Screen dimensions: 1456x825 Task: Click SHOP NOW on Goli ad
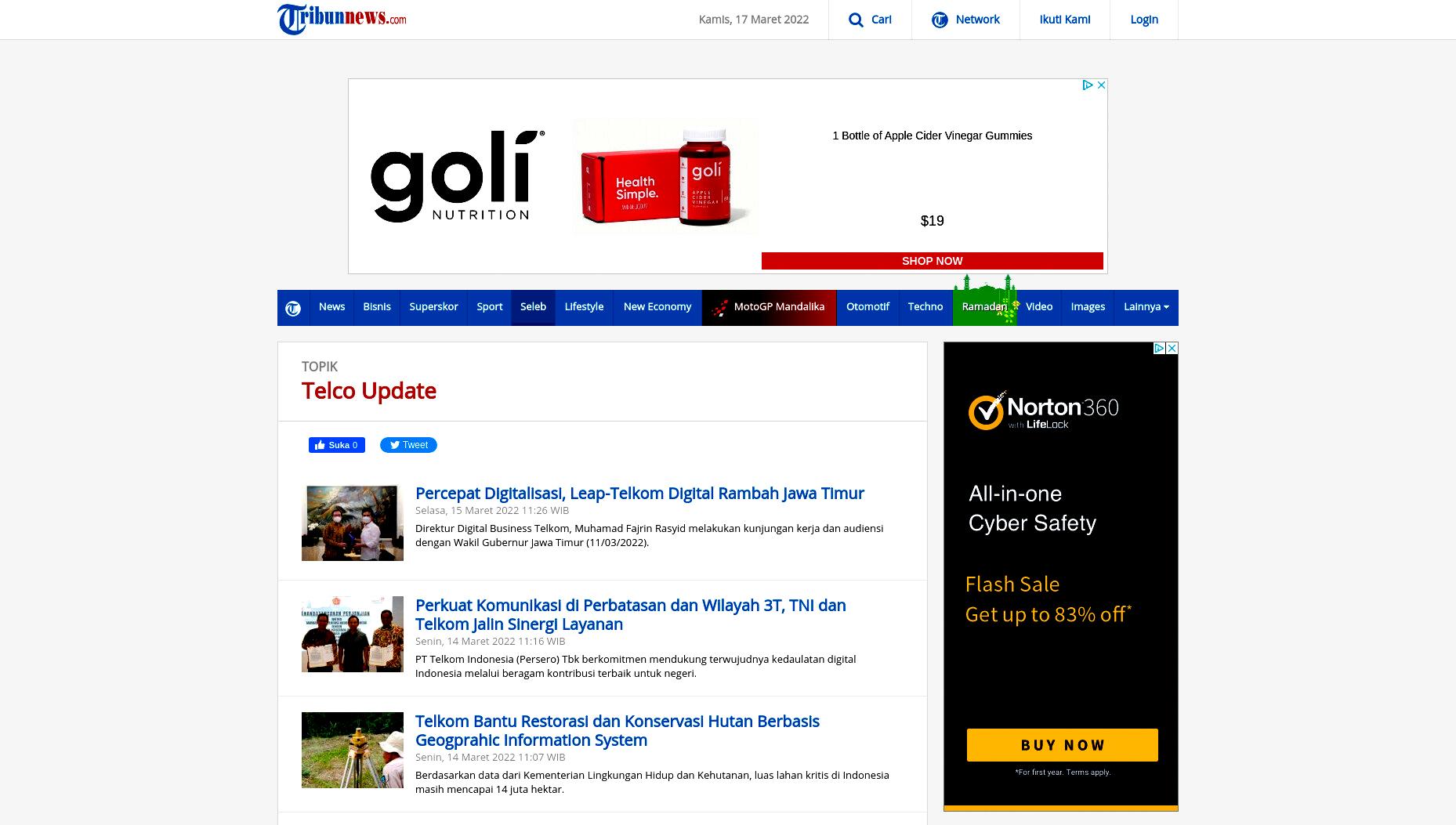point(932,261)
